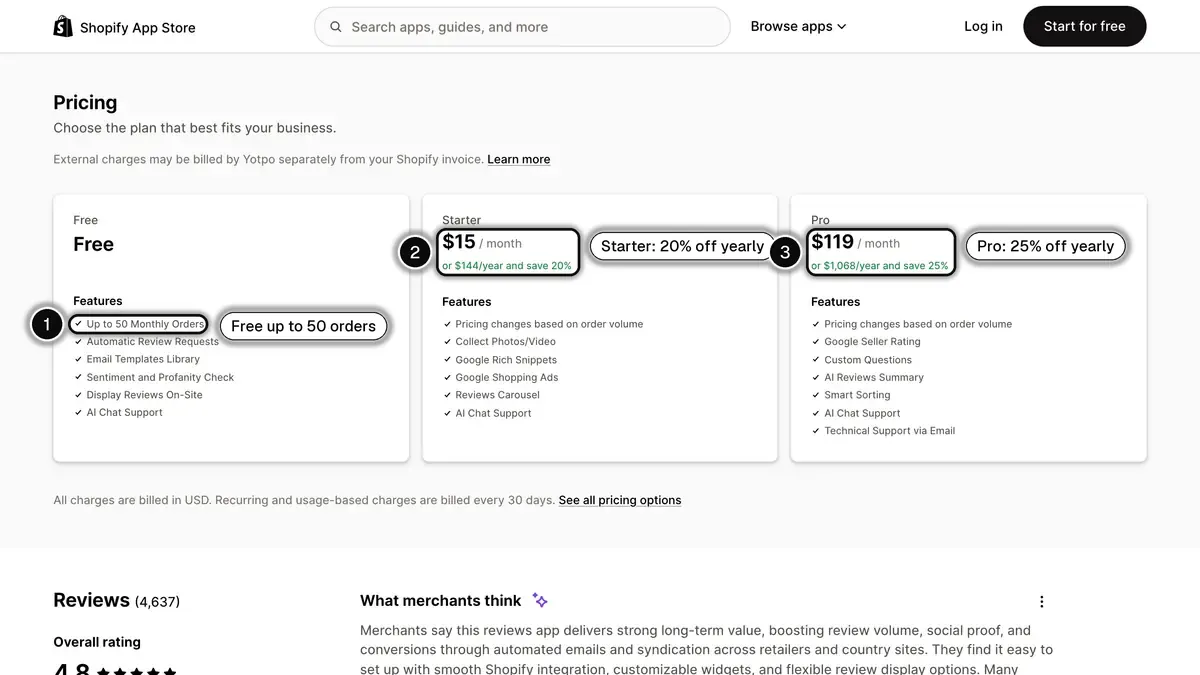Click Email Templates Library feature
Viewport: 1200px width, 675px height.
(x=143, y=359)
